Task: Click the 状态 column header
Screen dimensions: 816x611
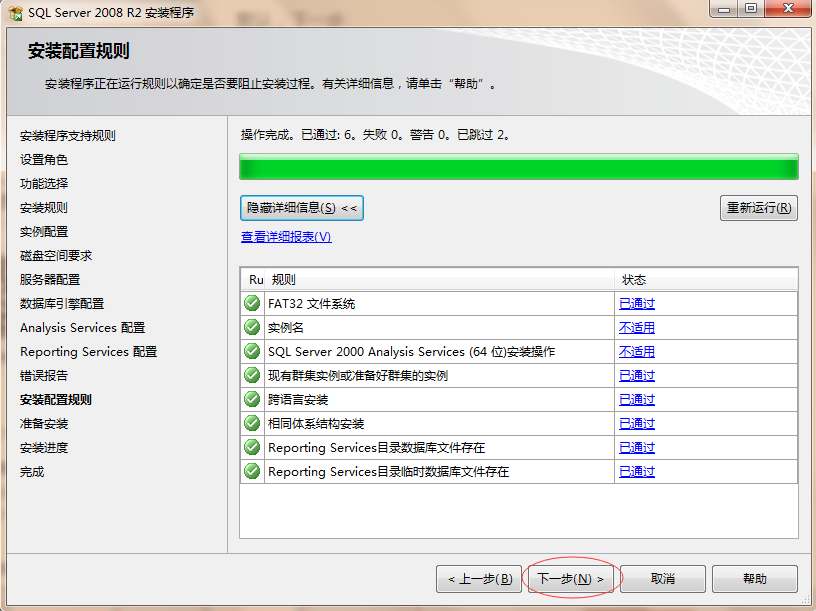Action: [706, 280]
